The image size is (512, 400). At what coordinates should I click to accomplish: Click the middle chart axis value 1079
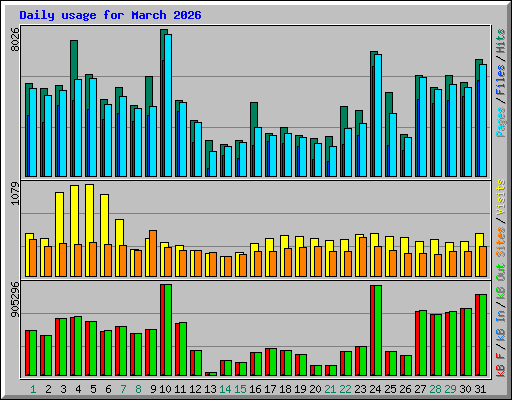click(15, 193)
